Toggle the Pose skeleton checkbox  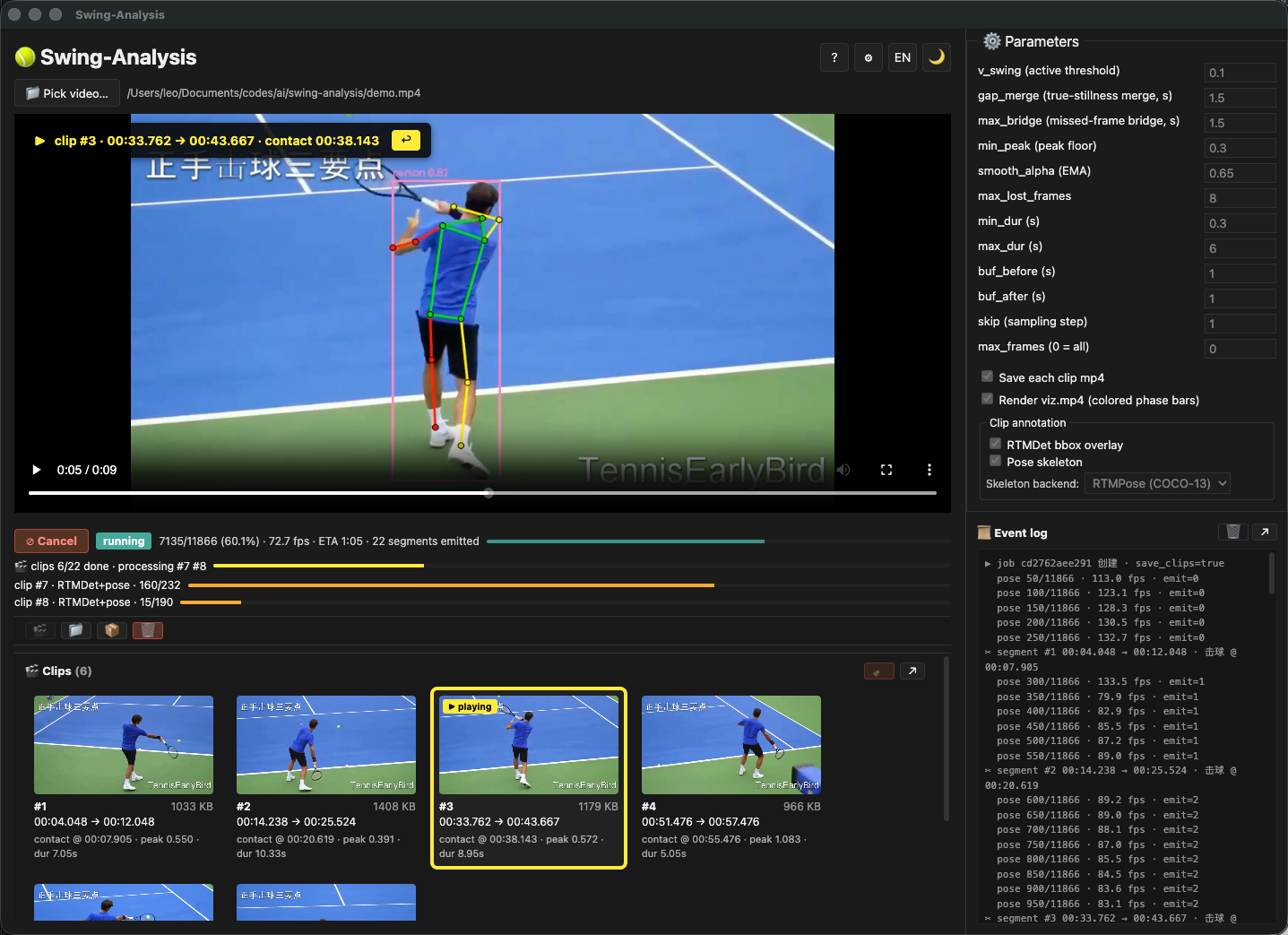click(995, 461)
